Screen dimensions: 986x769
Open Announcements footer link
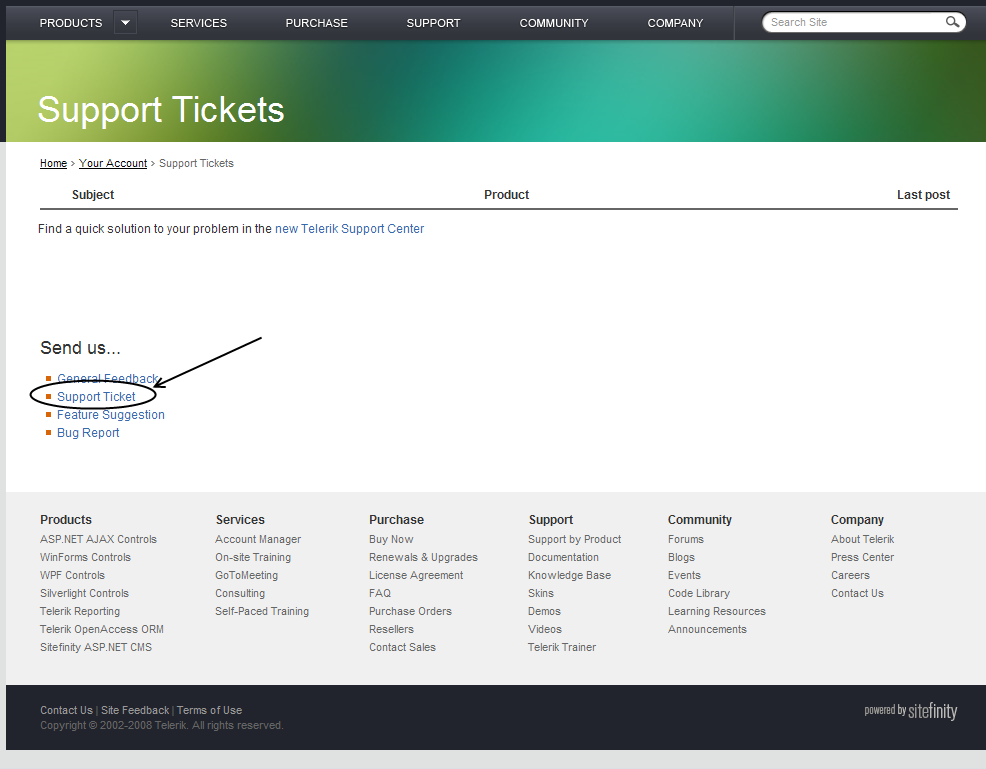point(707,629)
